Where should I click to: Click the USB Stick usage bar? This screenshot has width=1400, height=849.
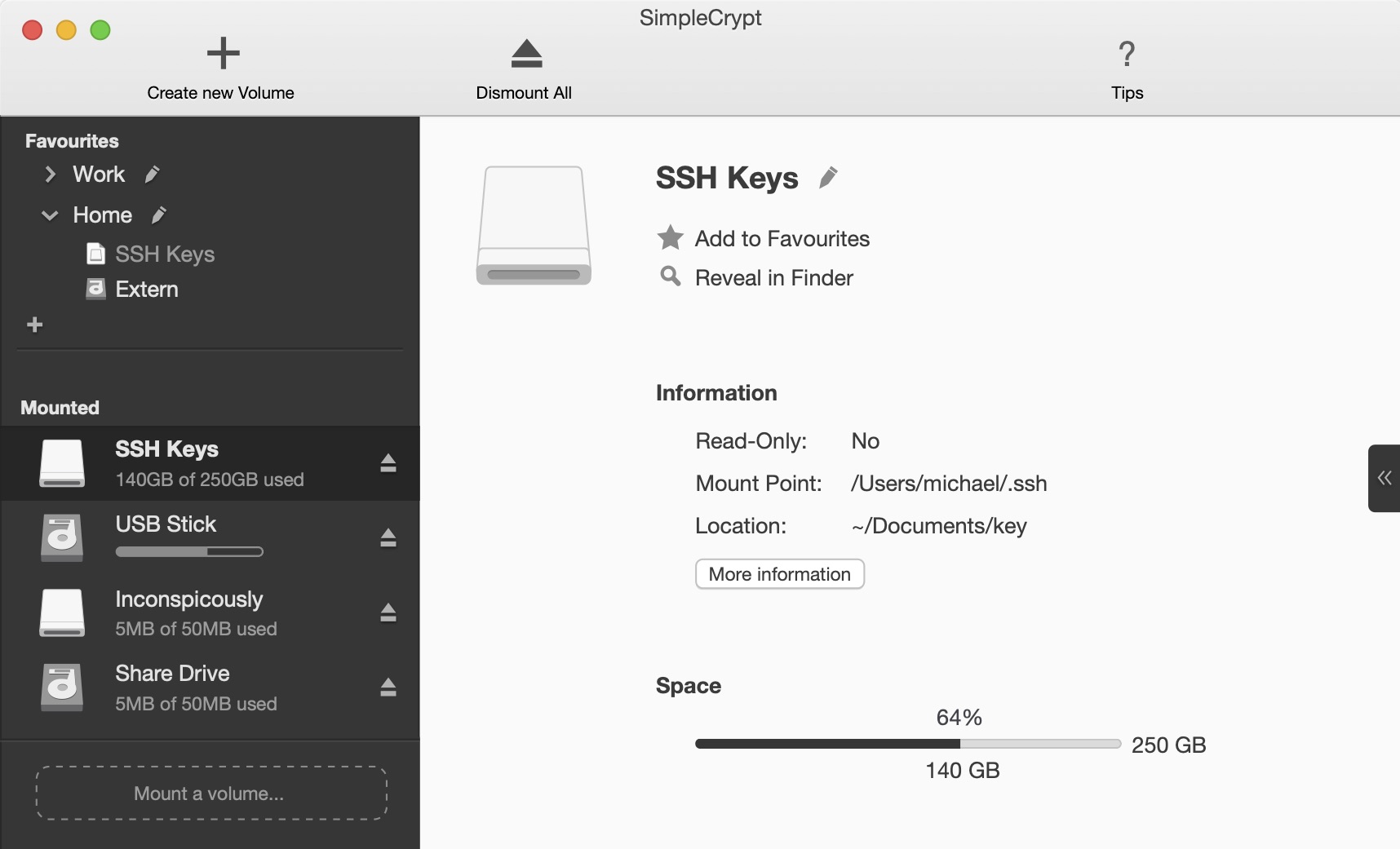[x=189, y=552]
